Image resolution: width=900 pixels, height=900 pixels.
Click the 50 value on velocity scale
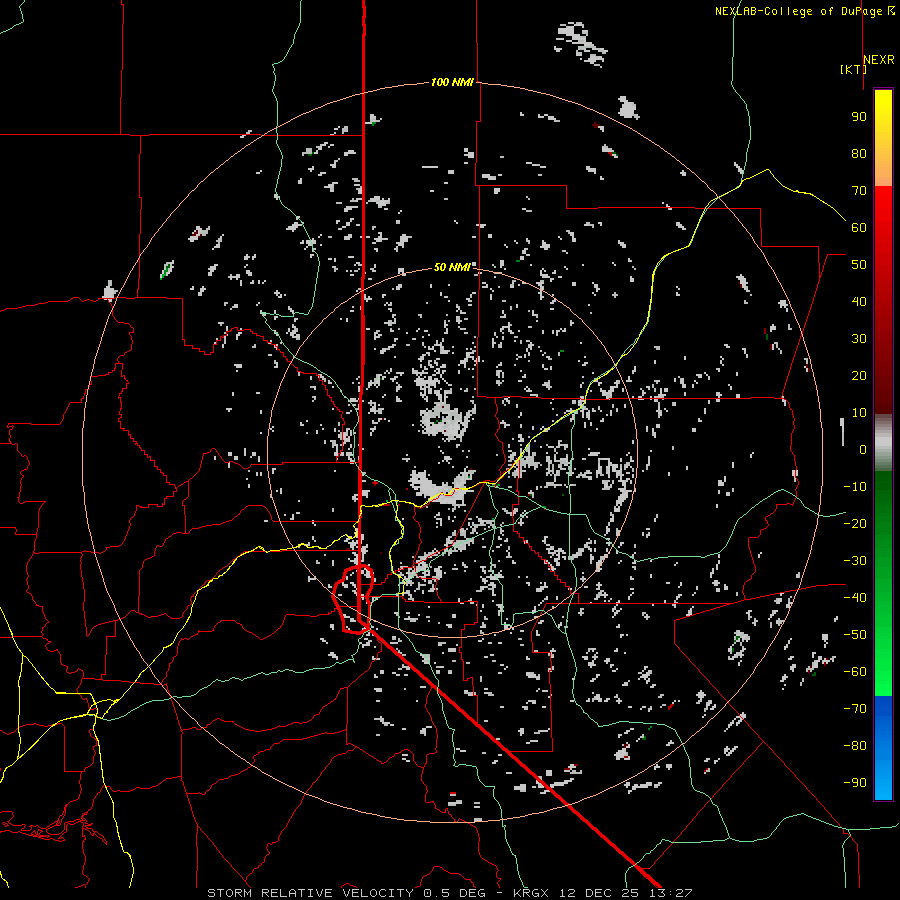(x=859, y=265)
